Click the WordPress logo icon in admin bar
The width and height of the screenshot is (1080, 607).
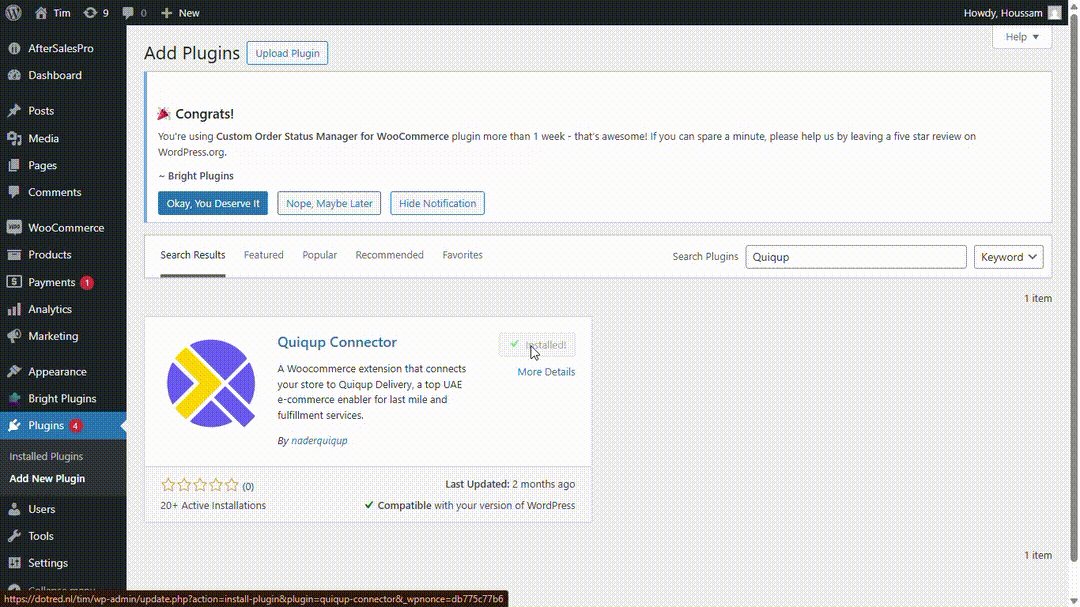13,12
